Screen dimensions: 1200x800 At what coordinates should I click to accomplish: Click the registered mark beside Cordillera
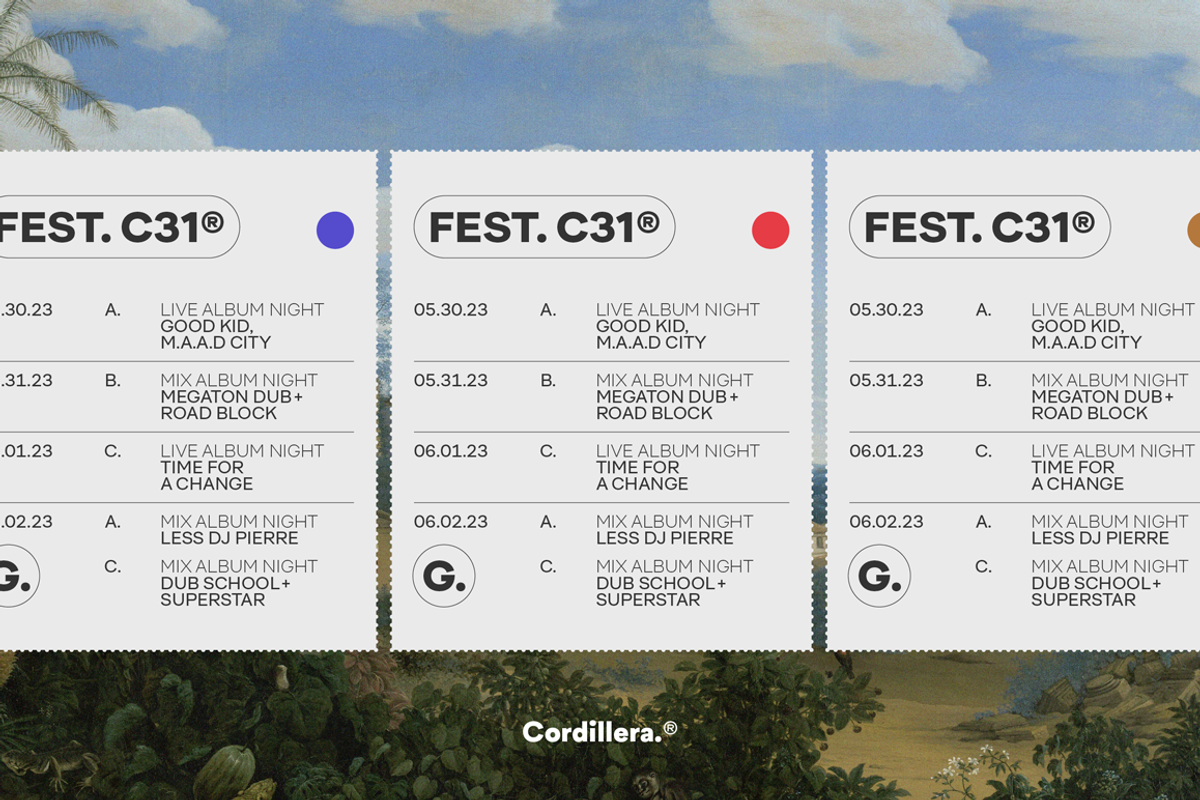click(670, 729)
